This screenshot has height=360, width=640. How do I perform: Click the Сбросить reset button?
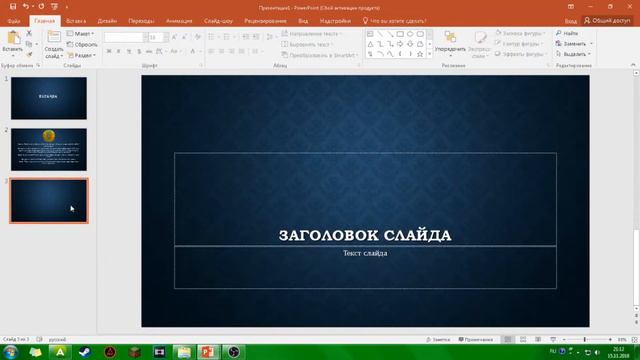[x=82, y=44]
